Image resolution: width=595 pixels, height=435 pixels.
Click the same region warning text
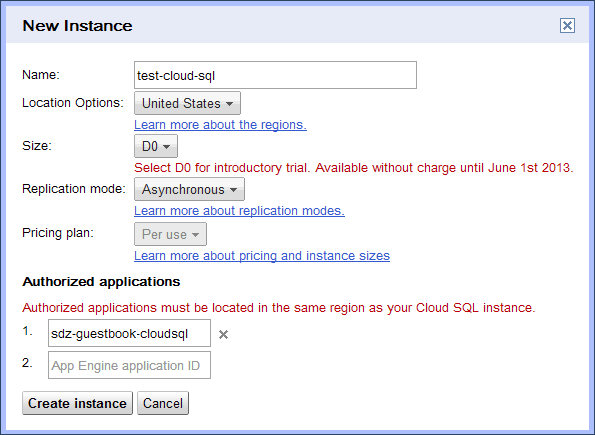tap(279, 307)
